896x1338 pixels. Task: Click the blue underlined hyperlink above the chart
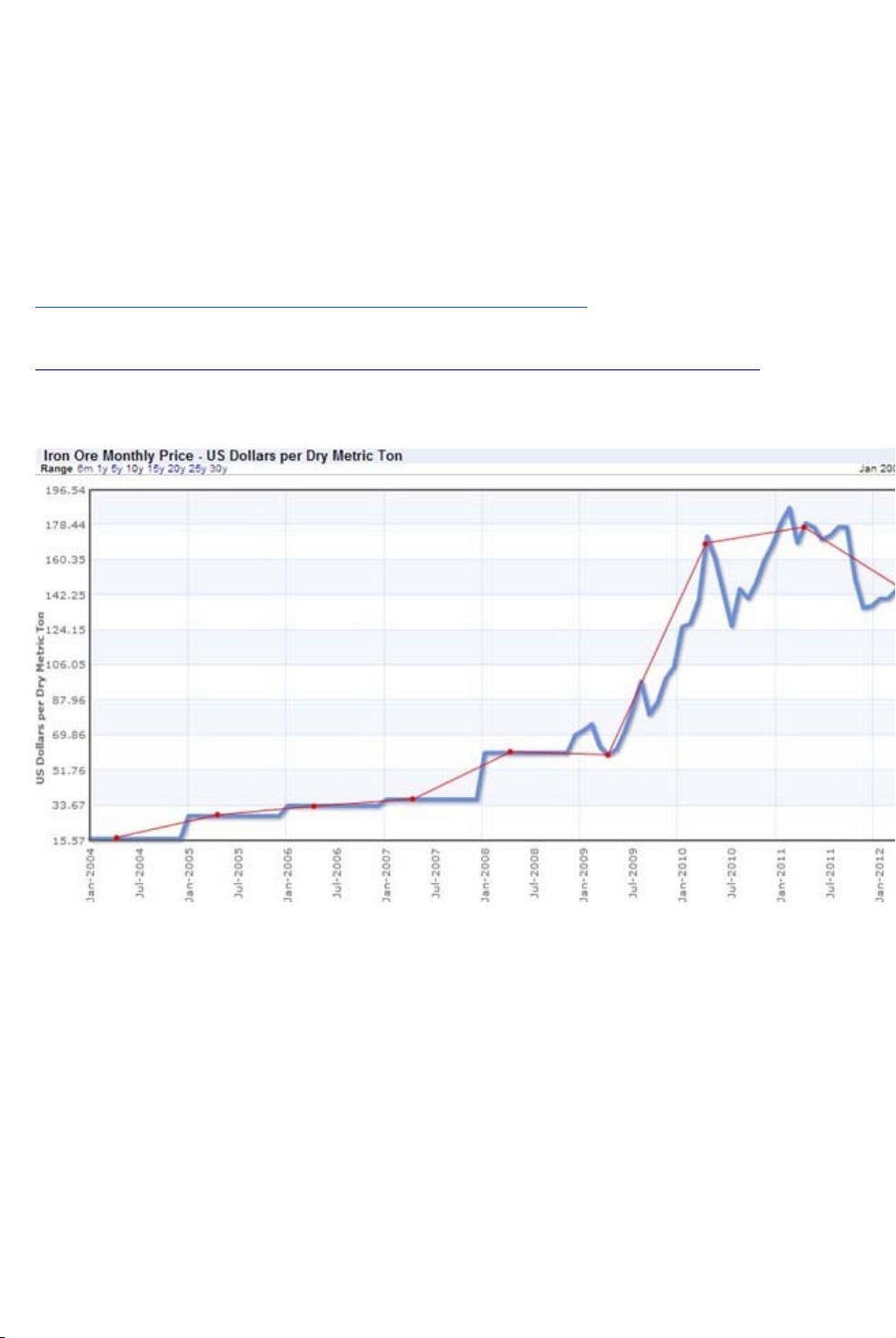(x=310, y=307)
